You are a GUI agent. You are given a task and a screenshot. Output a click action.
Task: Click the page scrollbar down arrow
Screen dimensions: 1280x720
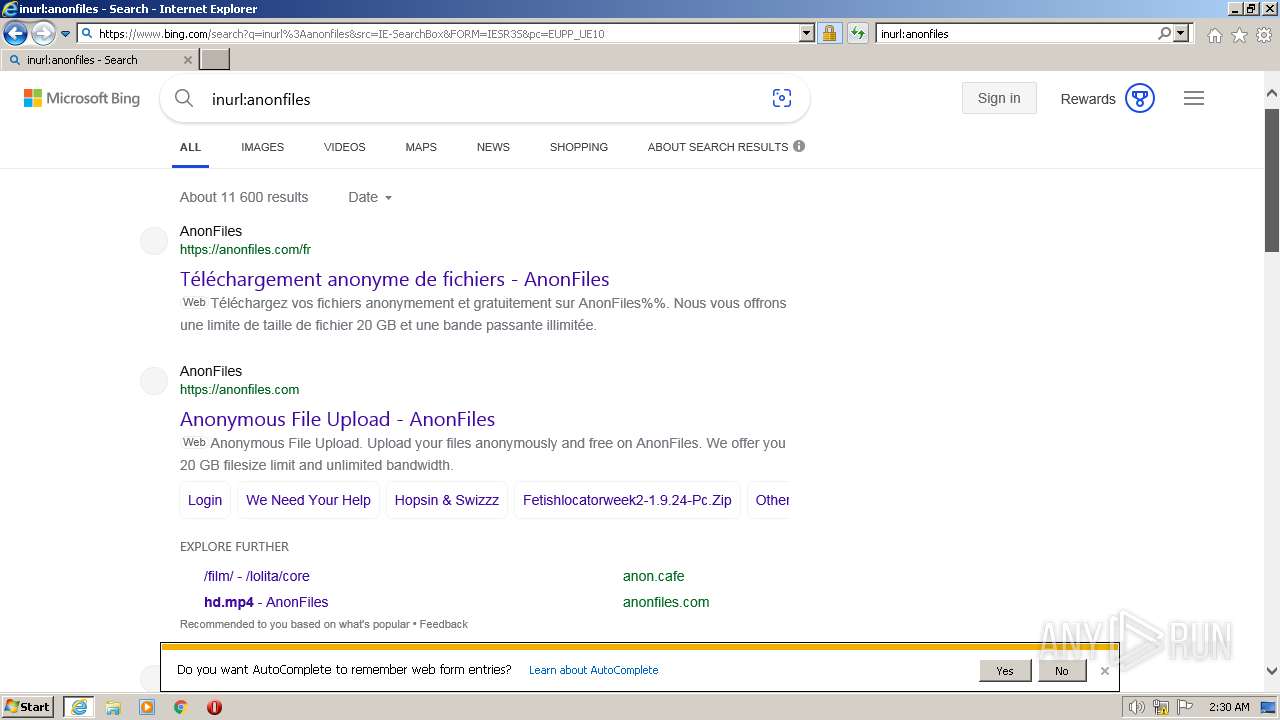(x=1272, y=672)
